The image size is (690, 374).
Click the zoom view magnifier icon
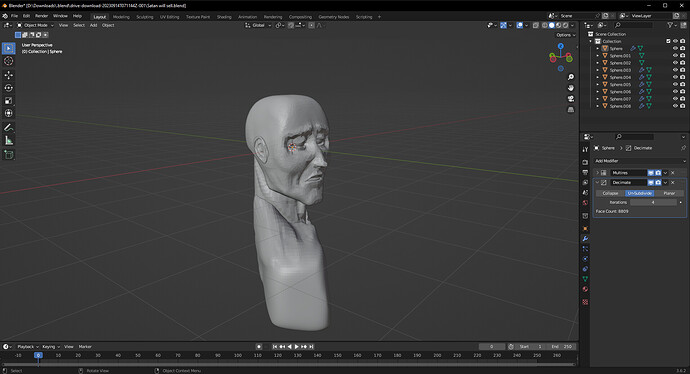coord(571,77)
